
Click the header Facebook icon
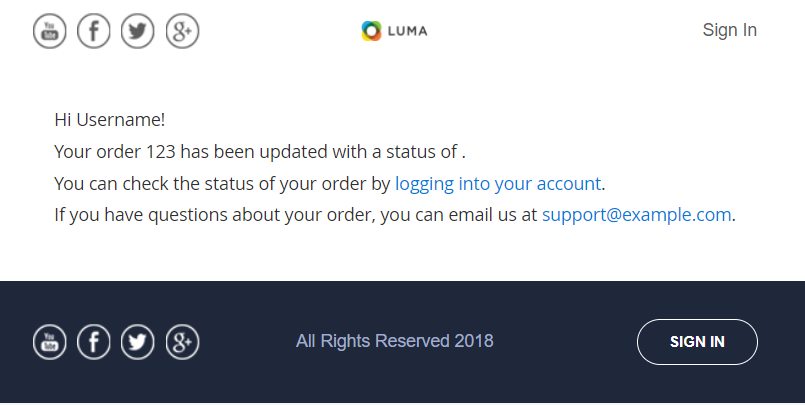click(x=94, y=31)
